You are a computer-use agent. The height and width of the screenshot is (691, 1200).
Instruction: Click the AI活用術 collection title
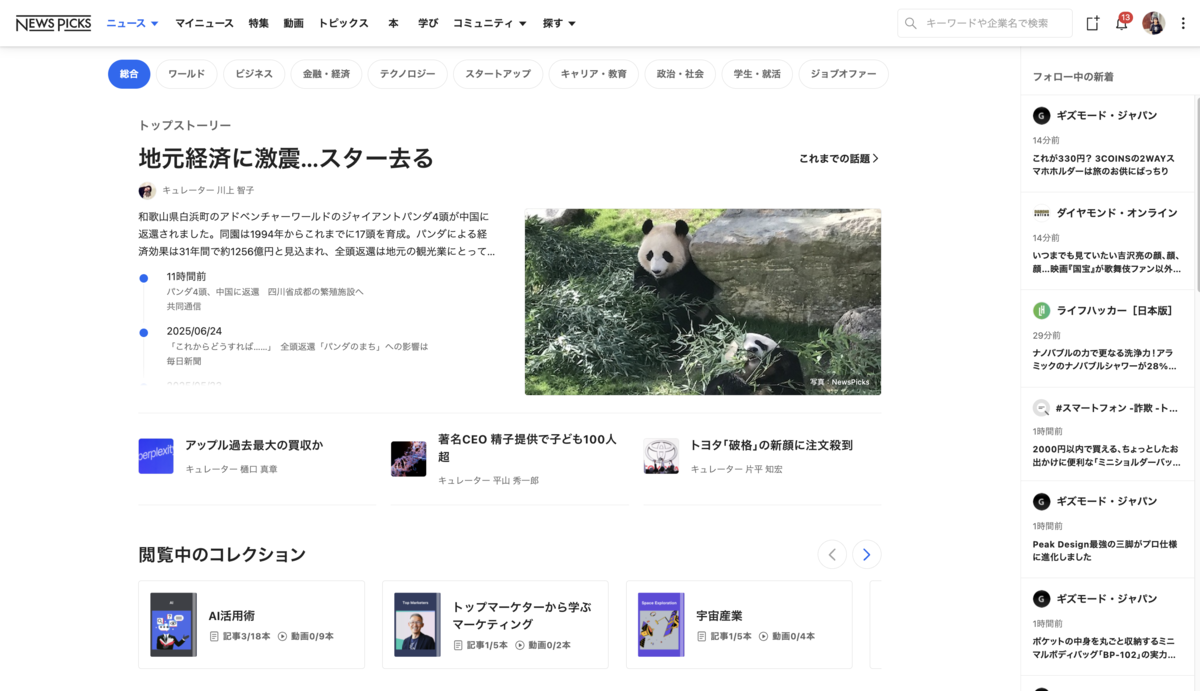[232, 616]
